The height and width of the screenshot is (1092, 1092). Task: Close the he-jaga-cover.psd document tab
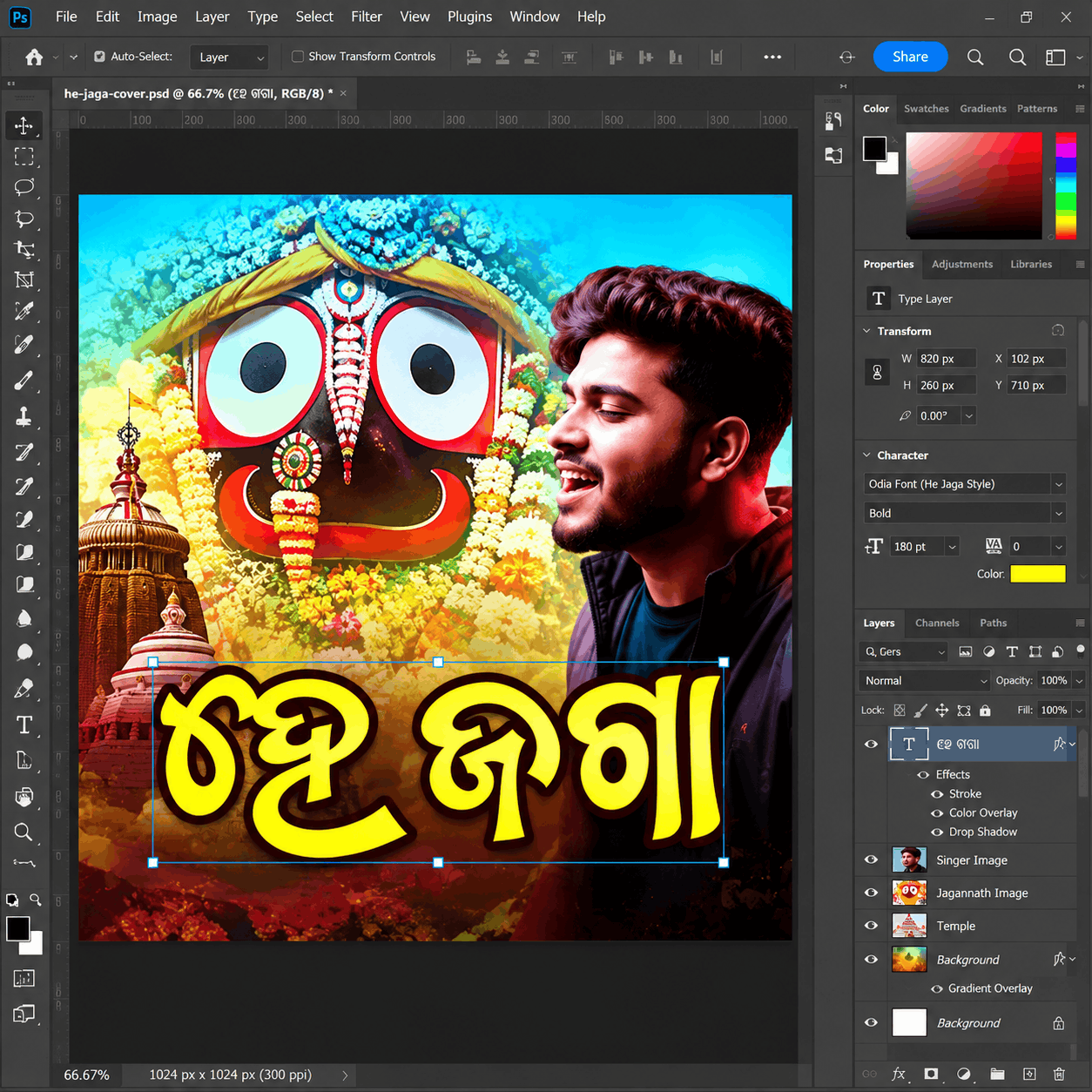click(343, 93)
